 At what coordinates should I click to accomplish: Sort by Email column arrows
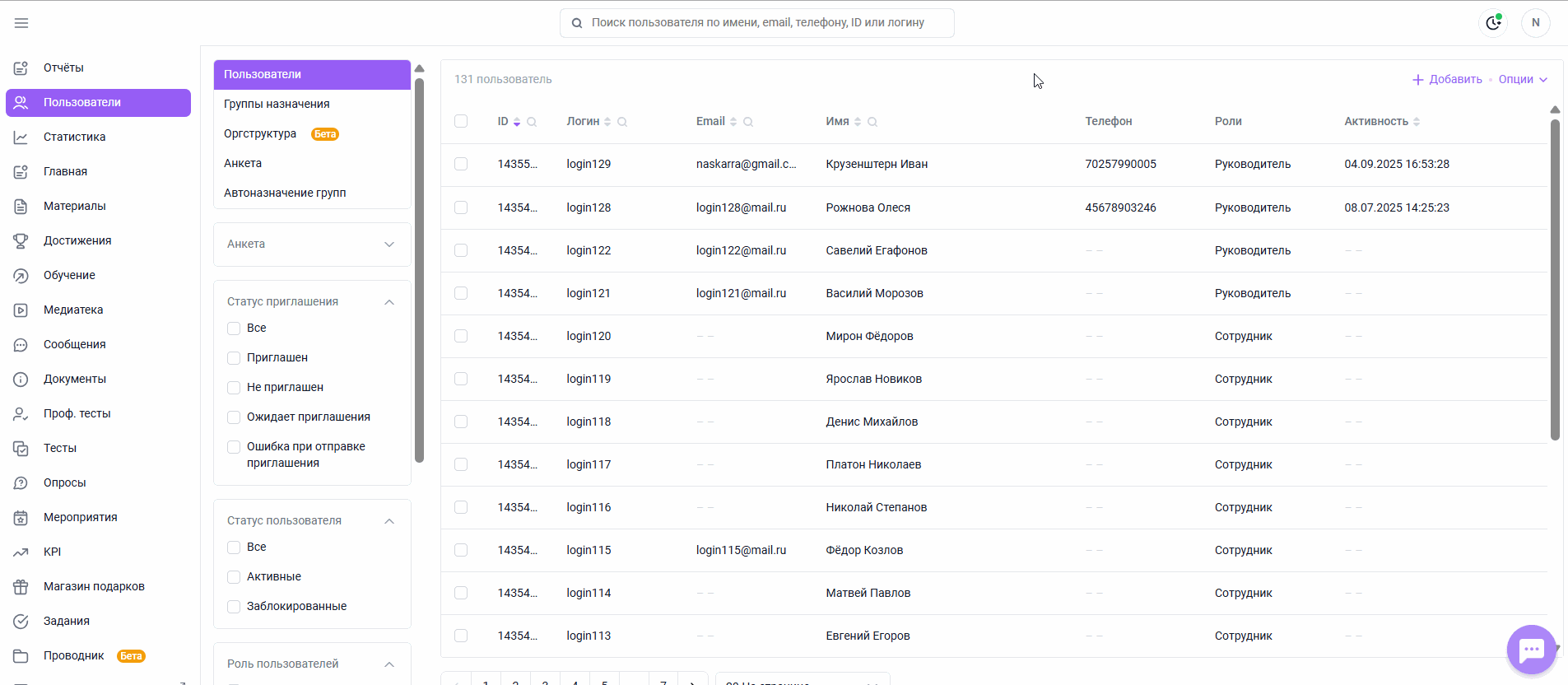coord(733,122)
